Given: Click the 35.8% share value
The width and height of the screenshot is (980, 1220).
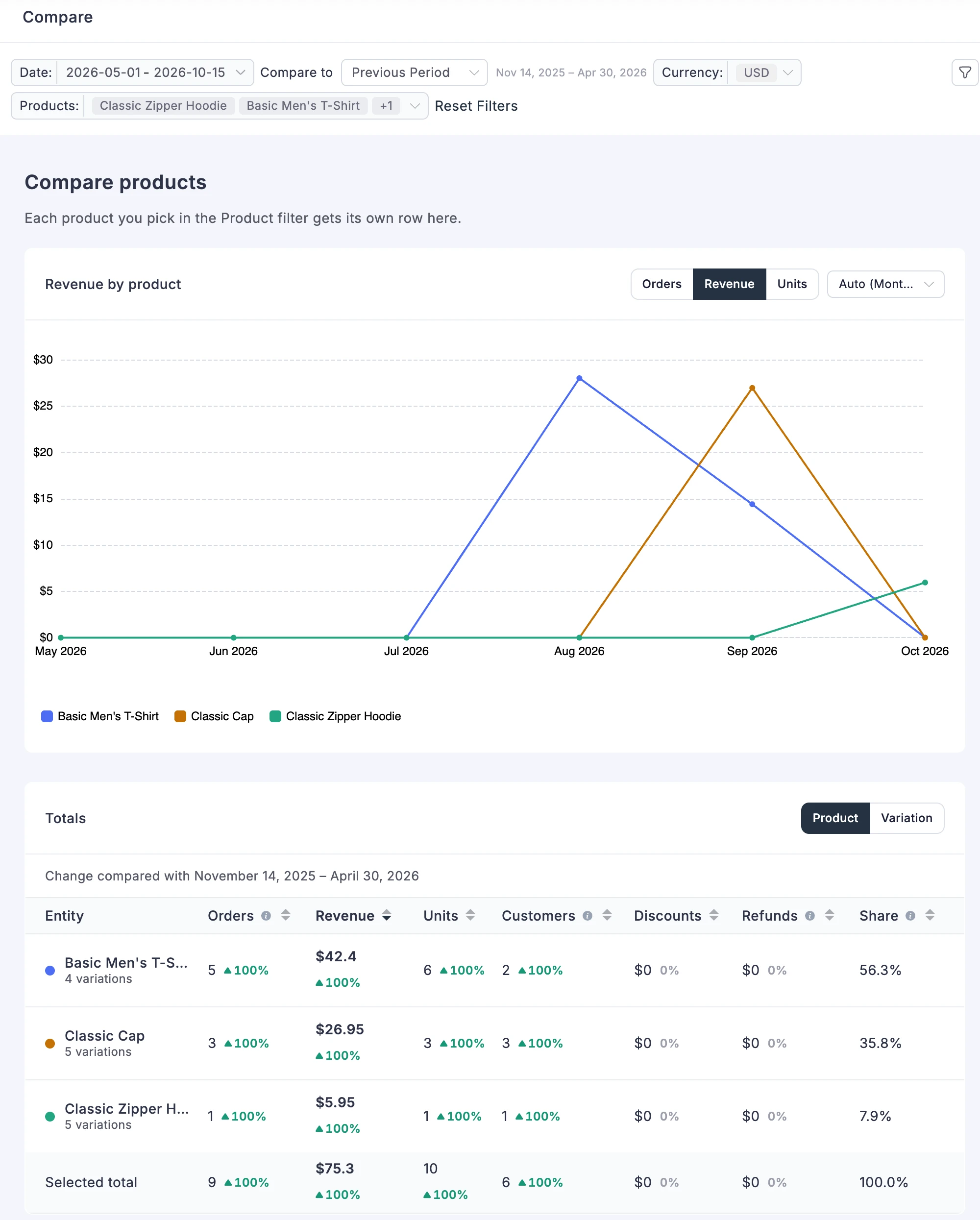Looking at the screenshot, I should [880, 1043].
